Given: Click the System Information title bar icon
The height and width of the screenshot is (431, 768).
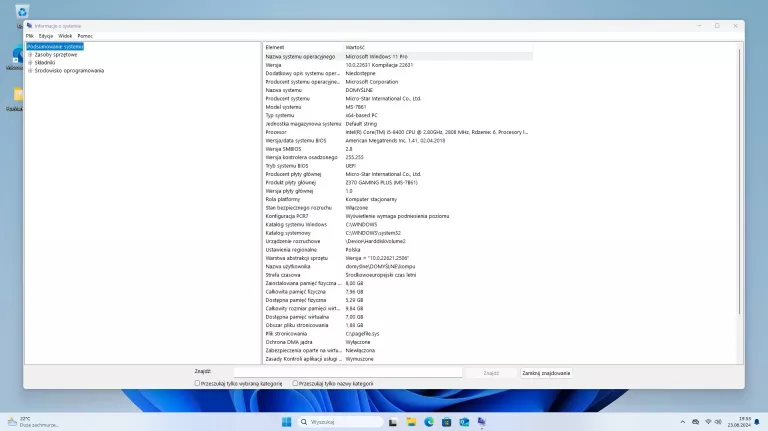Looking at the screenshot, I should [x=29, y=25].
